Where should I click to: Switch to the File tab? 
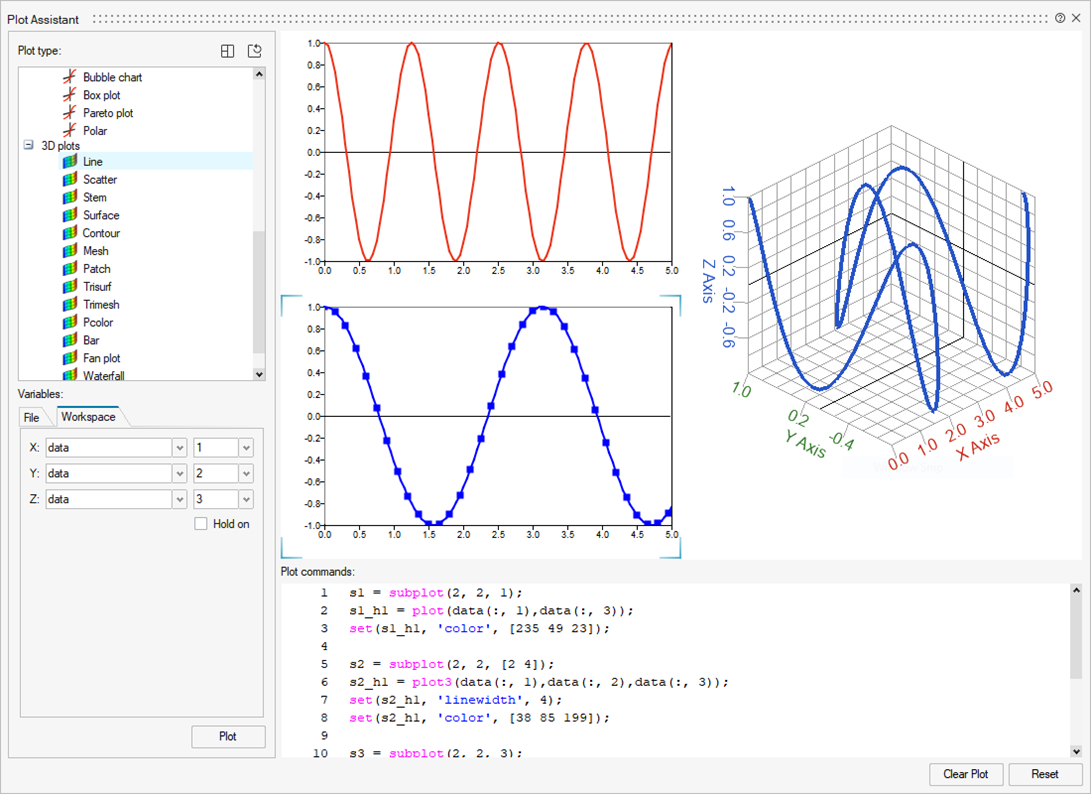tap(32, 417)
